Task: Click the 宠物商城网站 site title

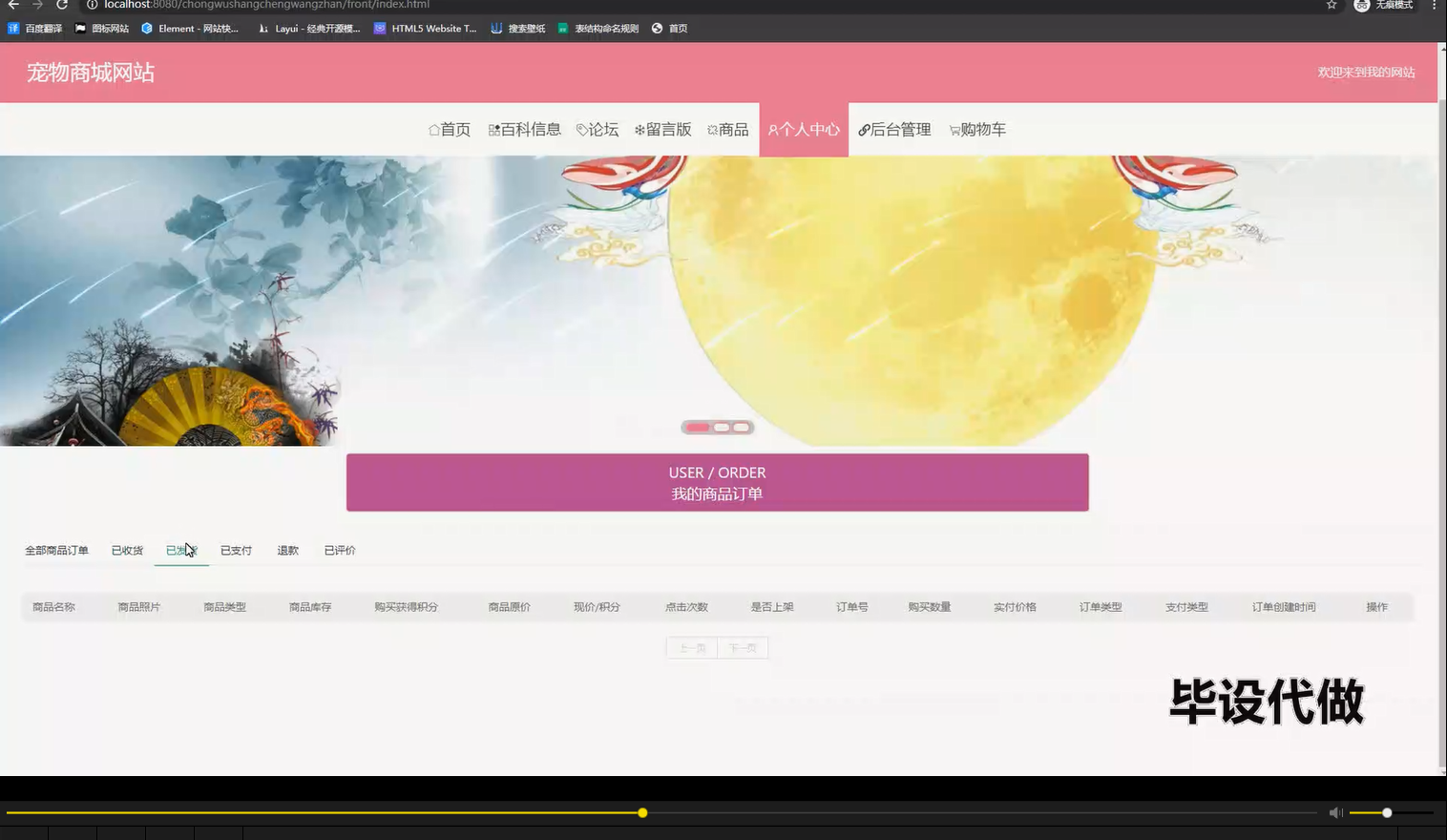Action: tap(91, 73)
